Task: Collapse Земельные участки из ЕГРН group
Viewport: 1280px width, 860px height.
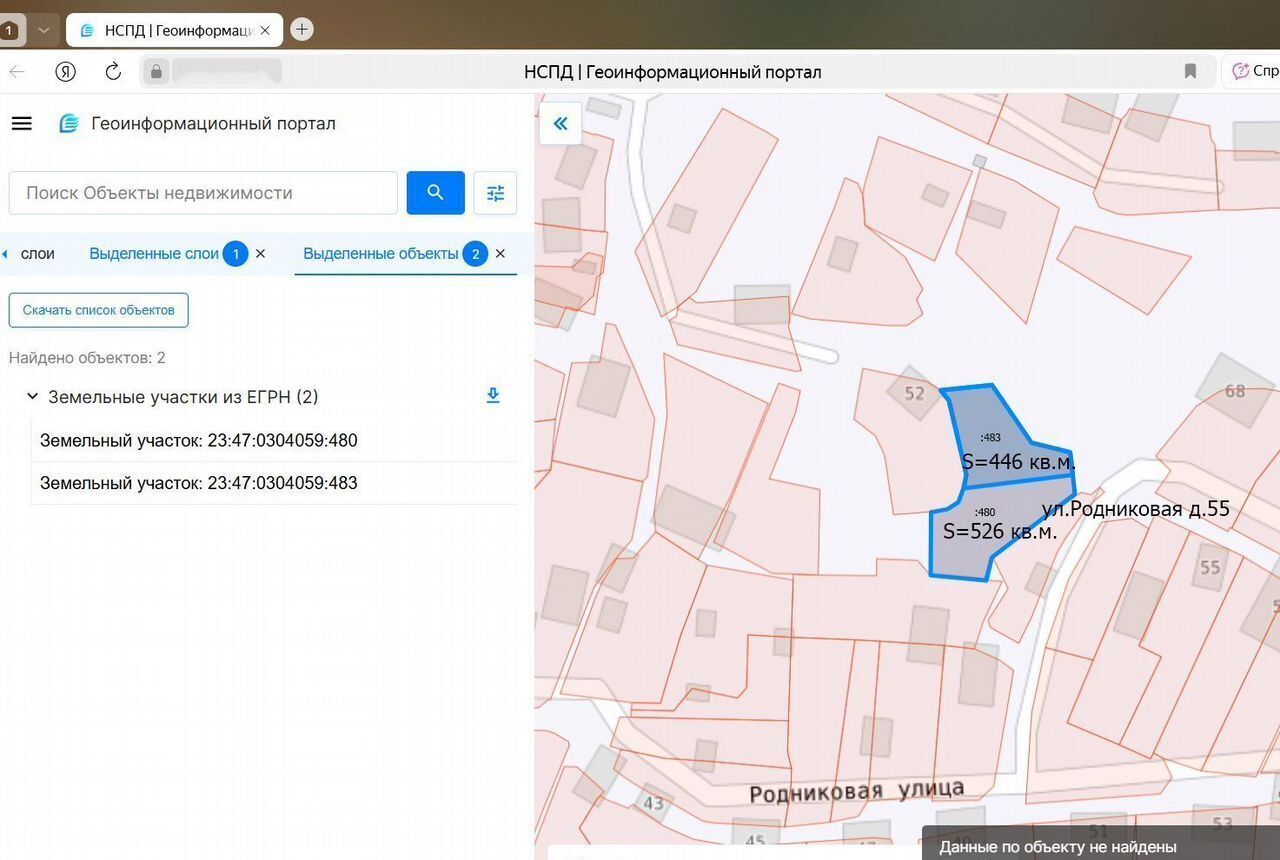Action: [x=32, y=397]
